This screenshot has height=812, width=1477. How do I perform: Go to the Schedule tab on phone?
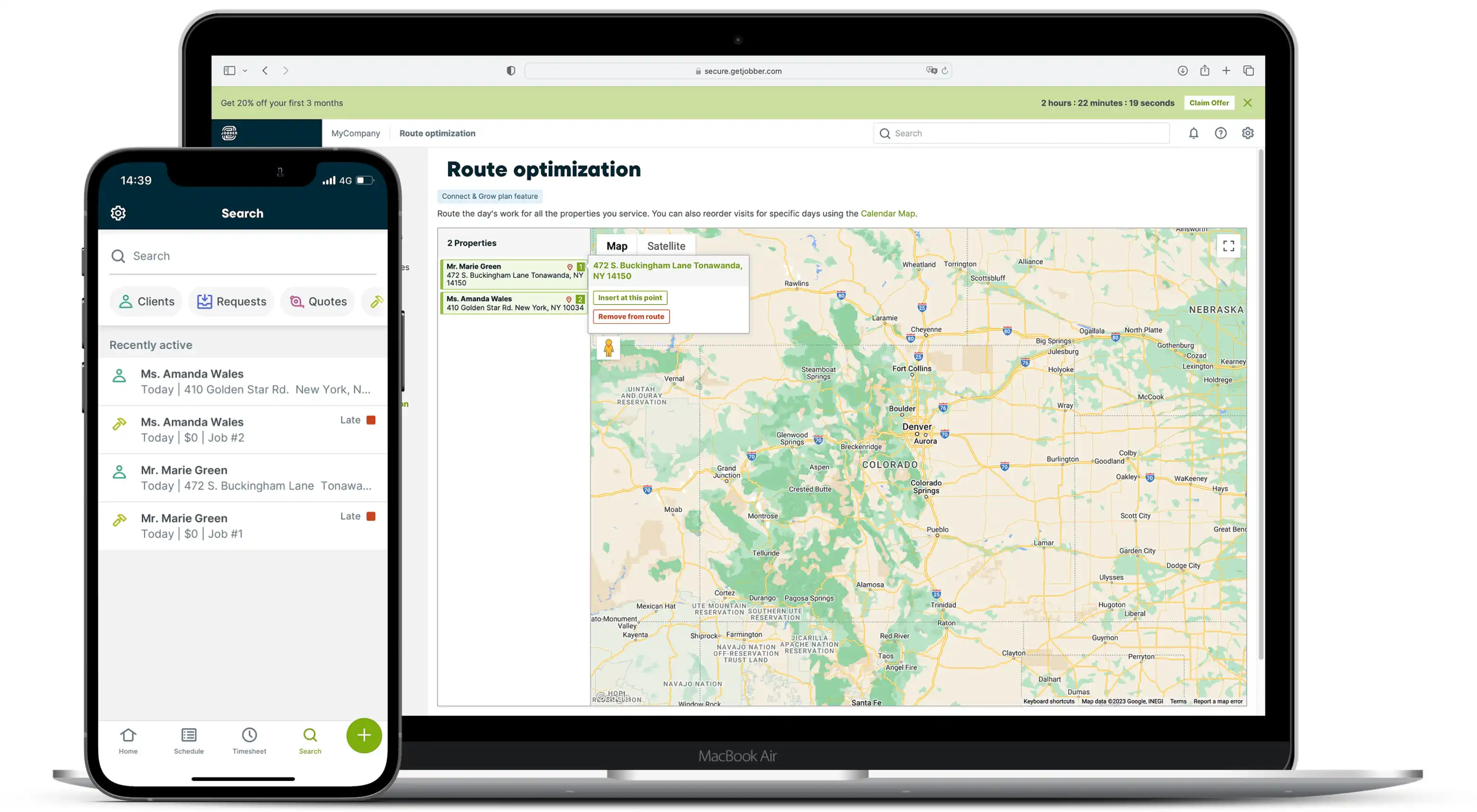tap(189, 741)
